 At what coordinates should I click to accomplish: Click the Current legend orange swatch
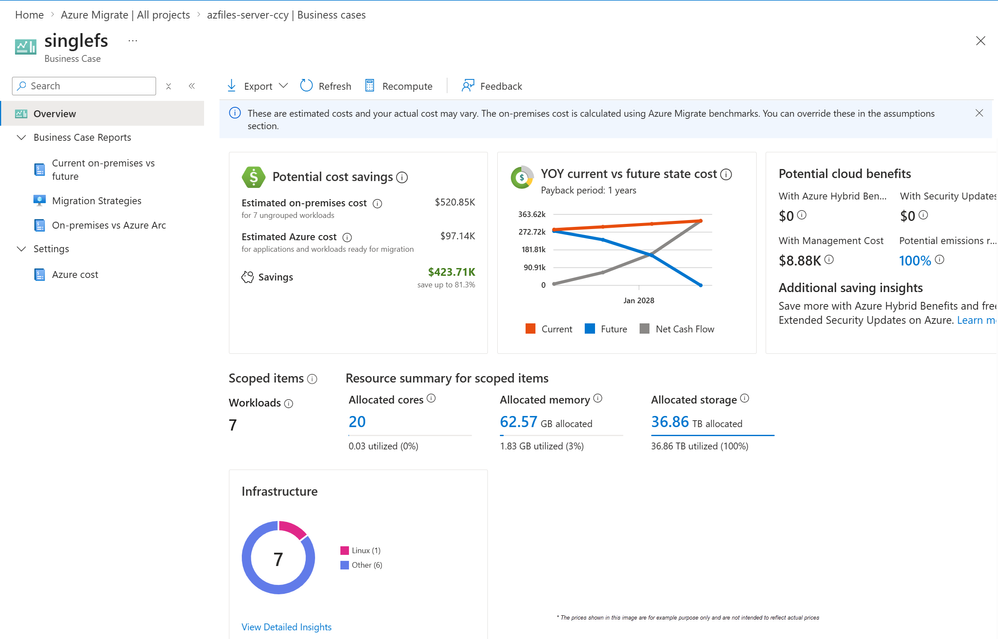pyautogui.click(x=530, y=329)
